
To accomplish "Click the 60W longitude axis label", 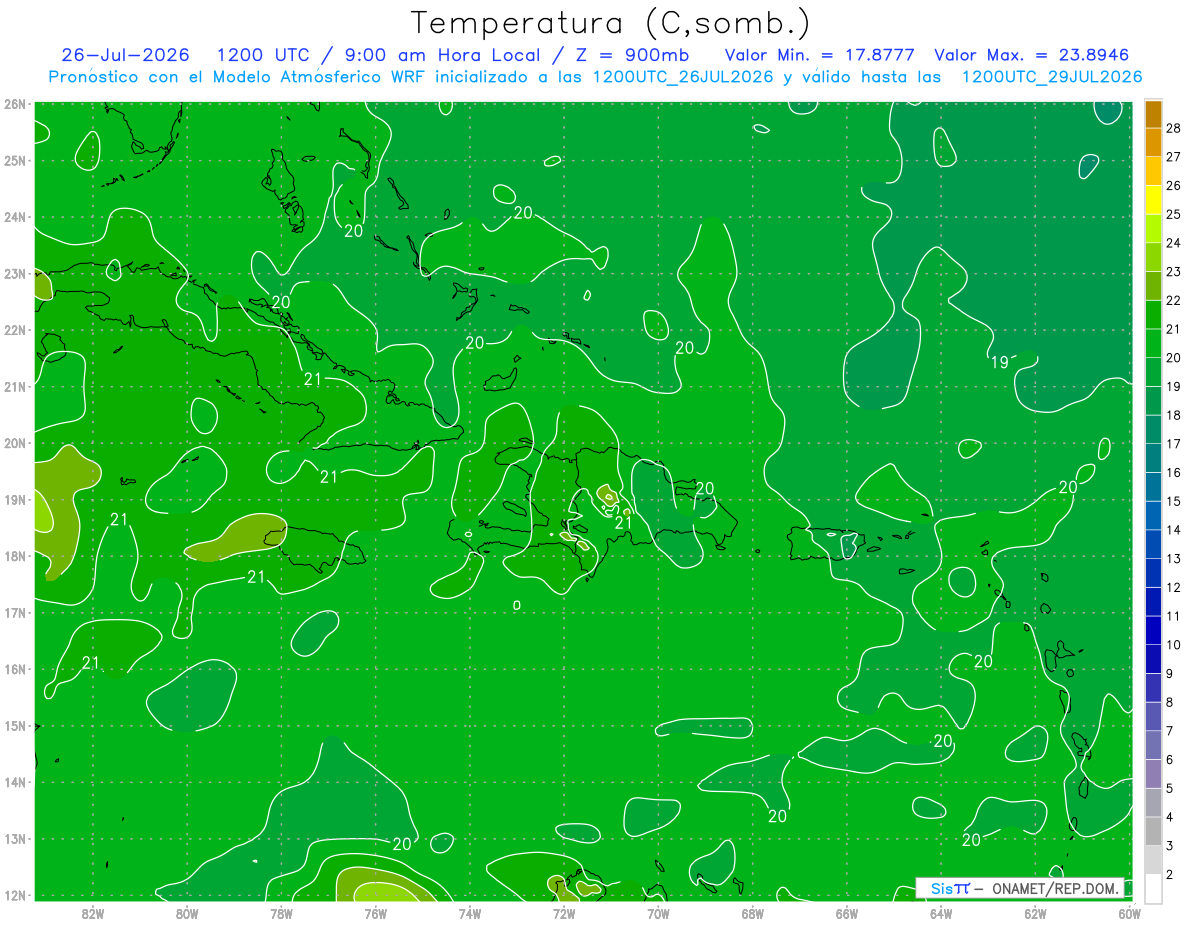I will tap(1130, 913).
